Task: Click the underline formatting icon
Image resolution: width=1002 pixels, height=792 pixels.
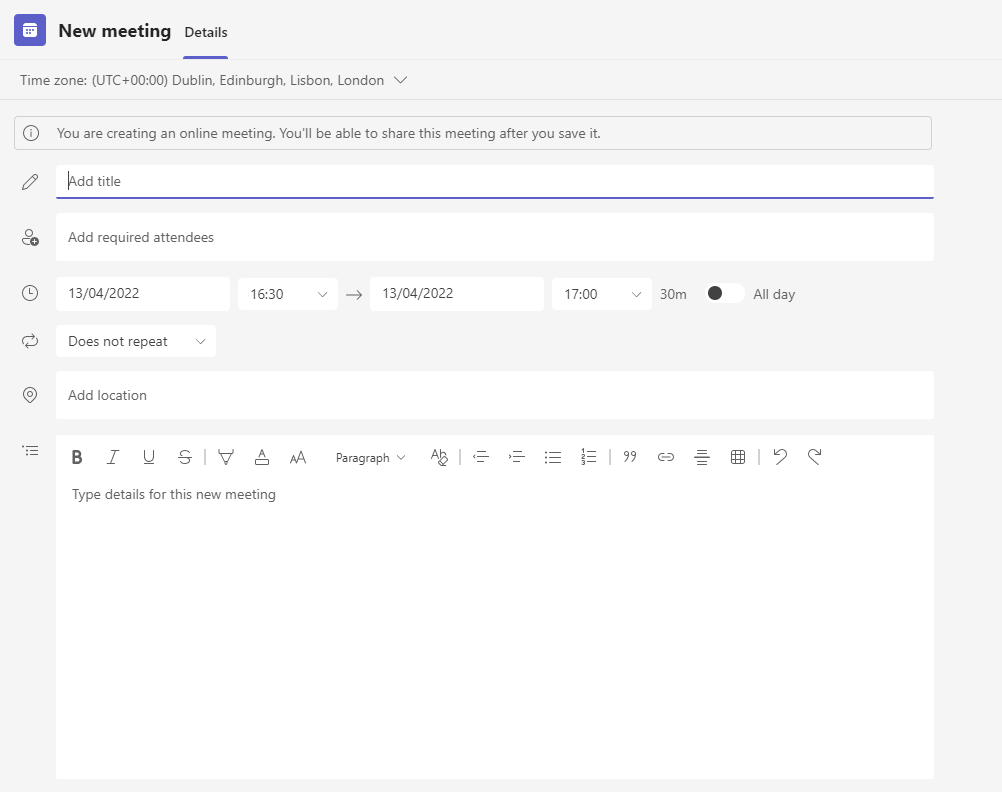Action: click(149, 457)
